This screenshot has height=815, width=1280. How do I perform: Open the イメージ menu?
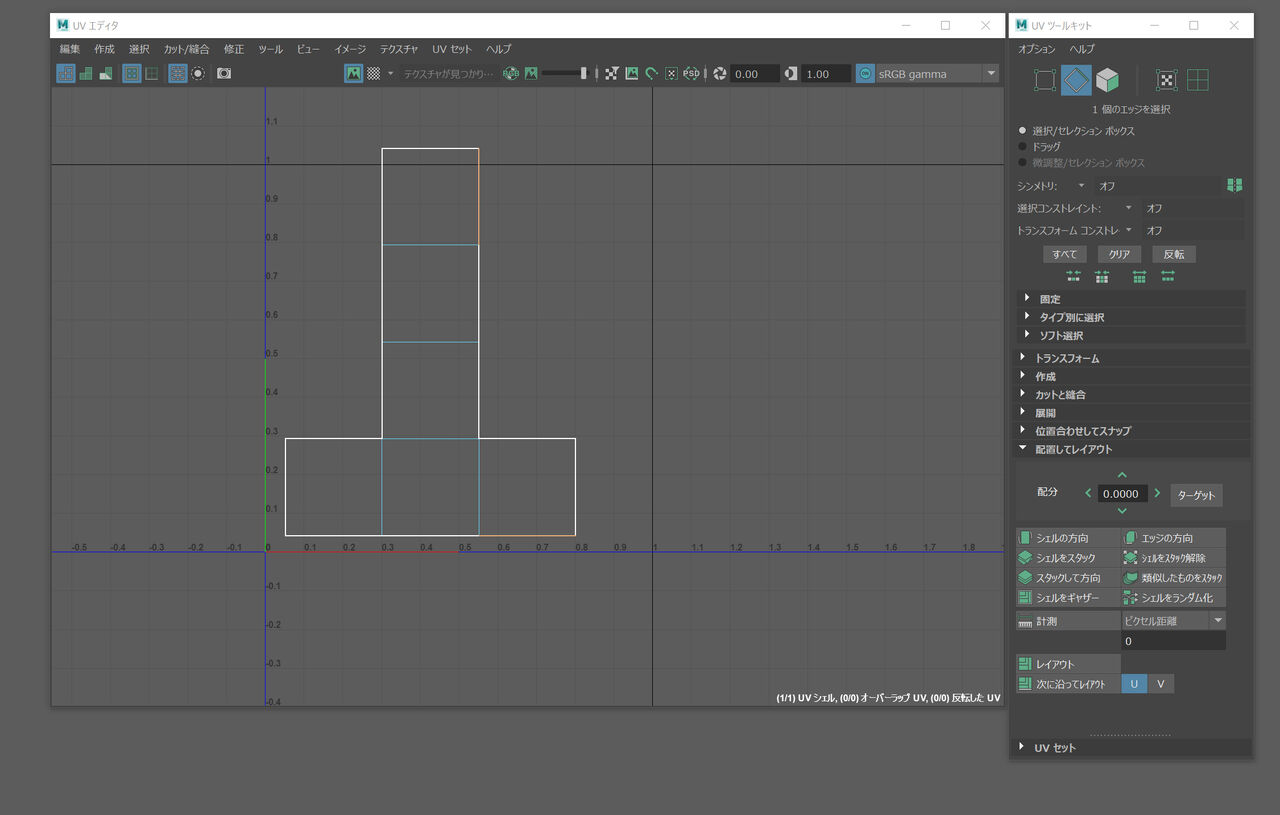(350, 49)
